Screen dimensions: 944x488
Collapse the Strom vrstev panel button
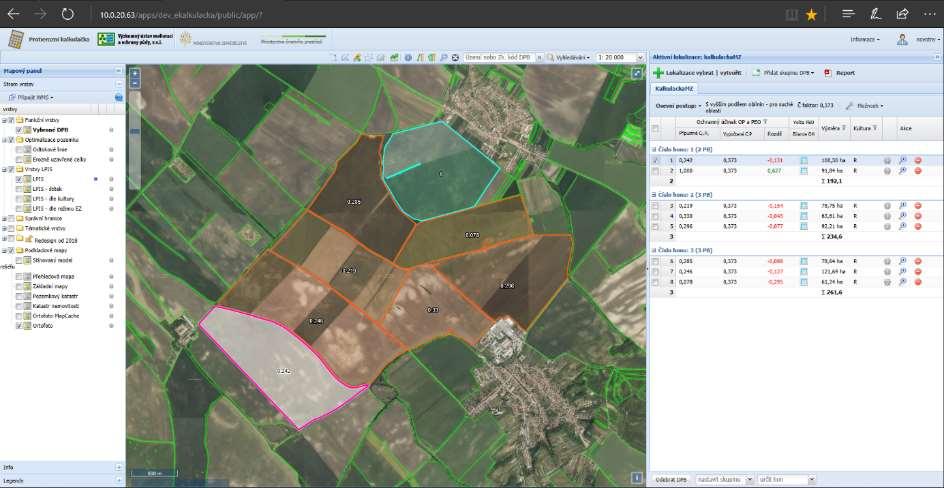point(119,85)
